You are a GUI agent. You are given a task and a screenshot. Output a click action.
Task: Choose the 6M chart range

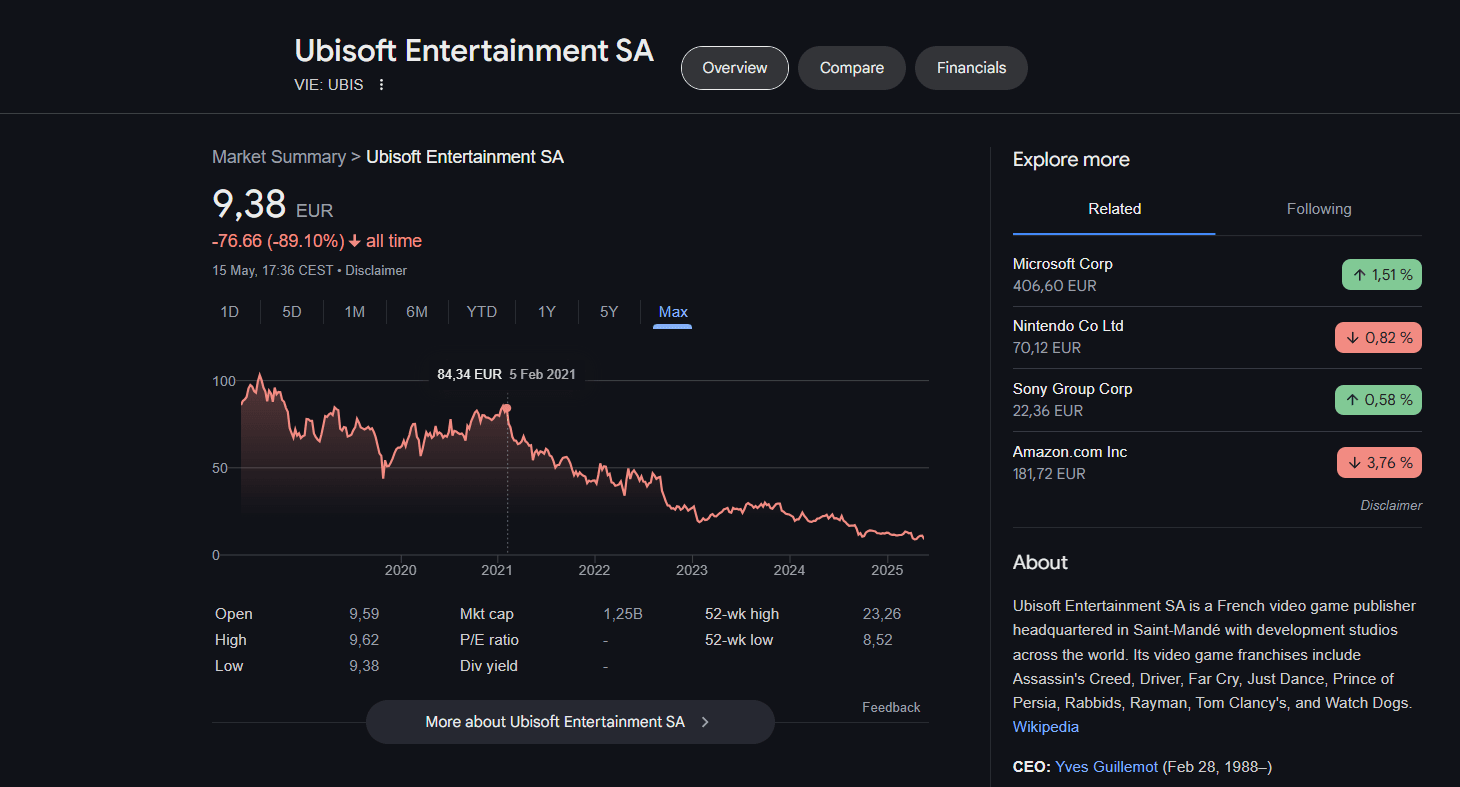(x=417, y=312)
